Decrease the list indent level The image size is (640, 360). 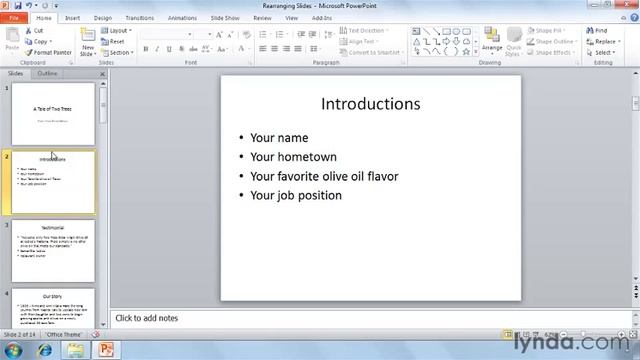(301, 34)
